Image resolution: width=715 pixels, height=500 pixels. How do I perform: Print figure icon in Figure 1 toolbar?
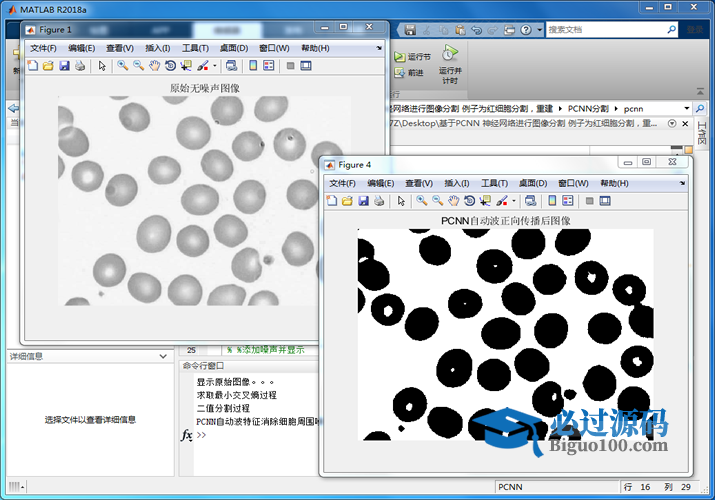80,66
